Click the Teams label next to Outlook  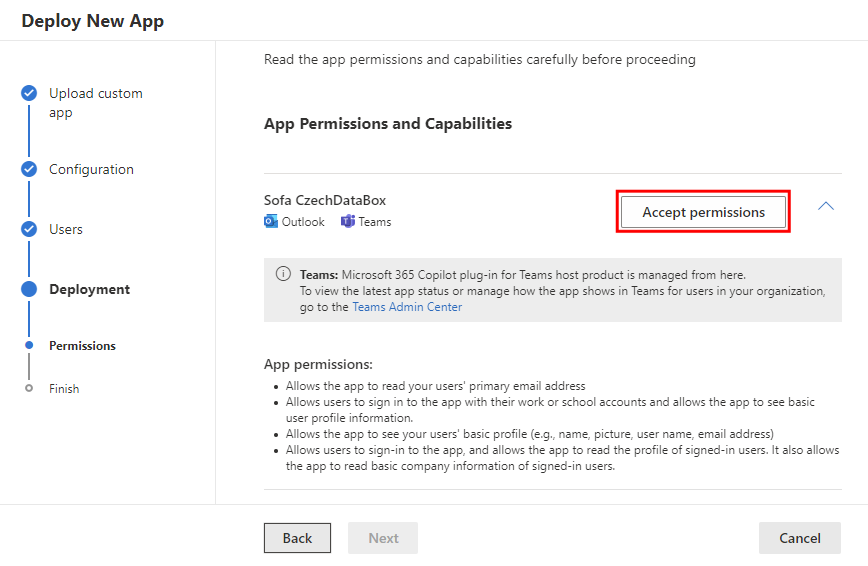pyautogui.click(x=375, y=222)
